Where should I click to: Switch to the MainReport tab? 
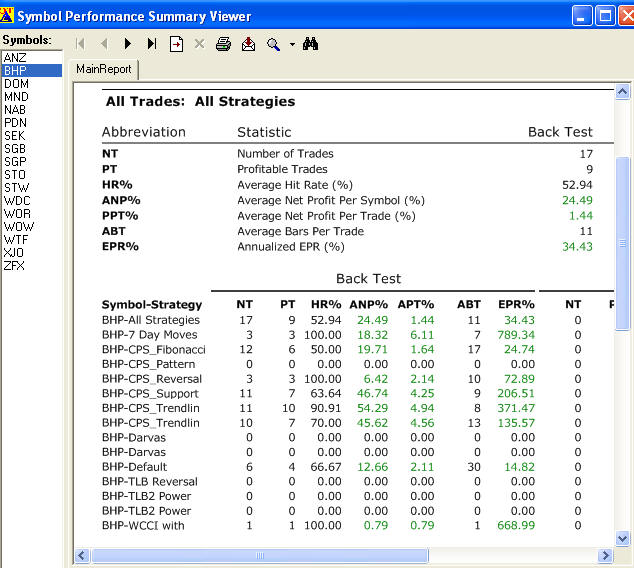pyautogui.click(x=104, y=69)
